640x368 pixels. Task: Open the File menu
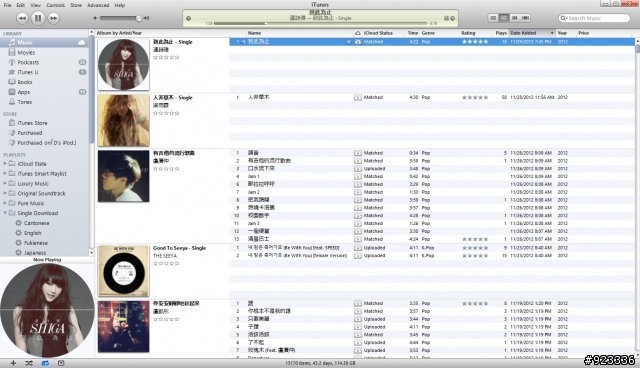(7, 5)
